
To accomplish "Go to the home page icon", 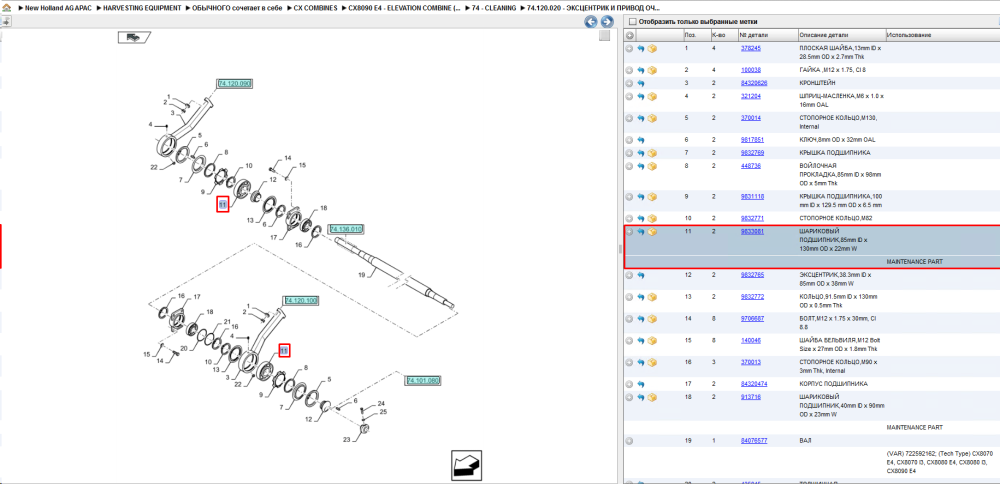I will [6, 8].
